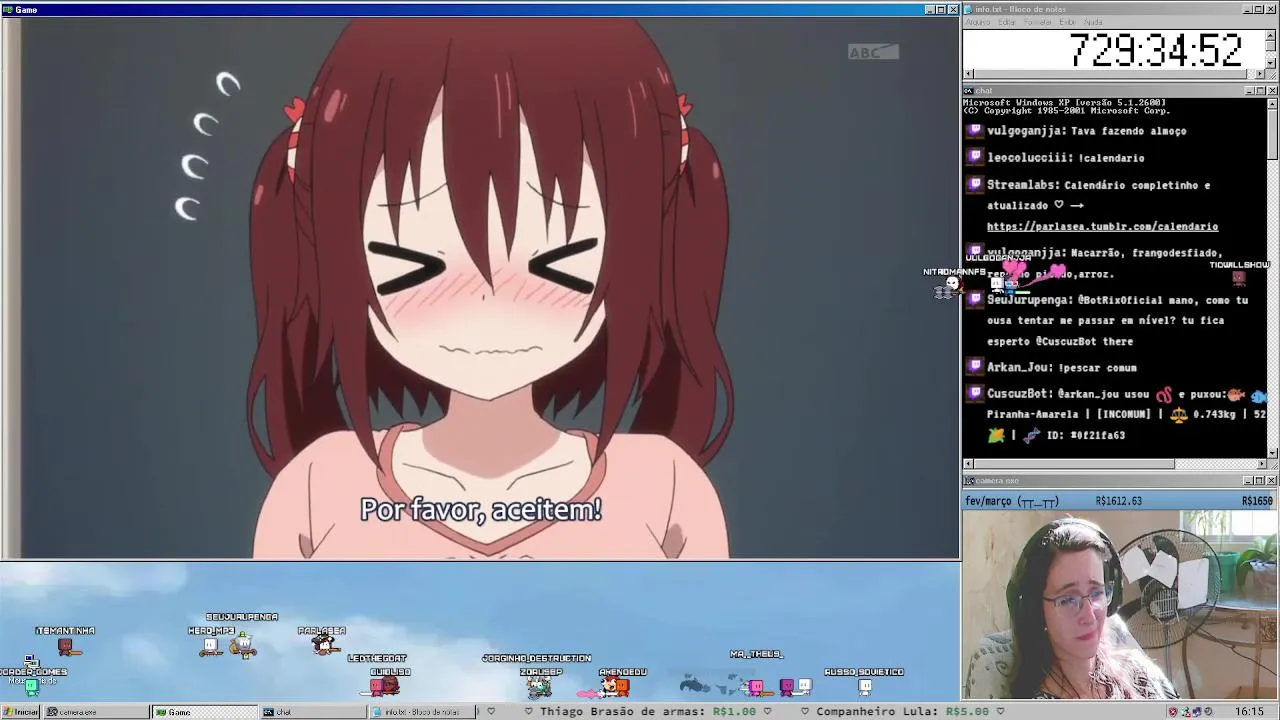
Task: Click the ZORUSBP avatar character
Action: tap(540, 686)
